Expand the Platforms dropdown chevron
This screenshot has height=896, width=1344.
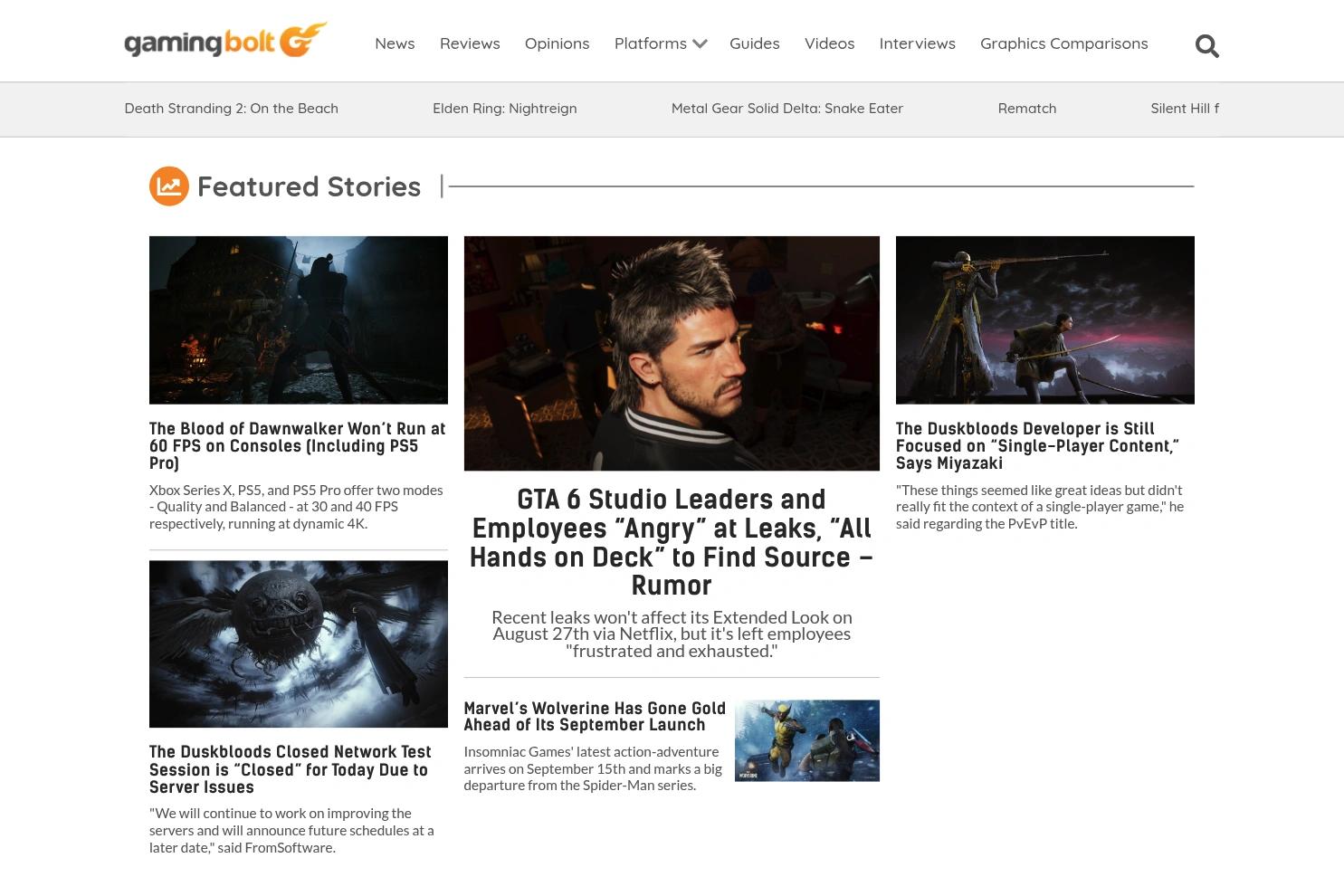coord(700,43)
